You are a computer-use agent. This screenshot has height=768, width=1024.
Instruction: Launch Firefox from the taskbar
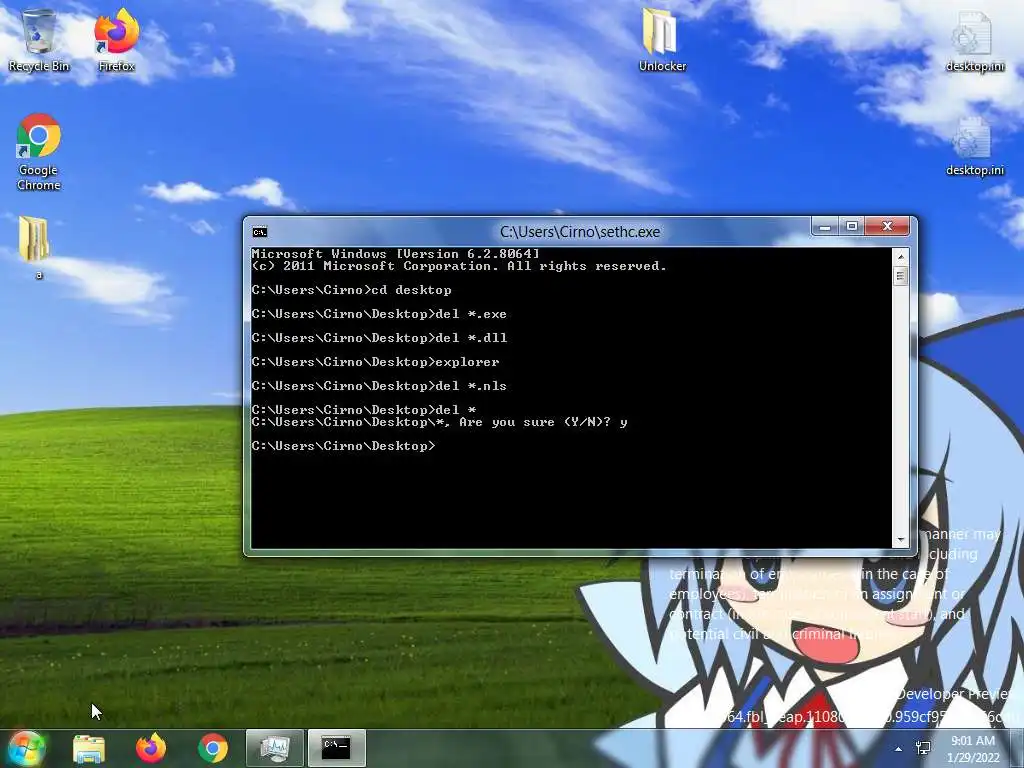click(151, 748)
